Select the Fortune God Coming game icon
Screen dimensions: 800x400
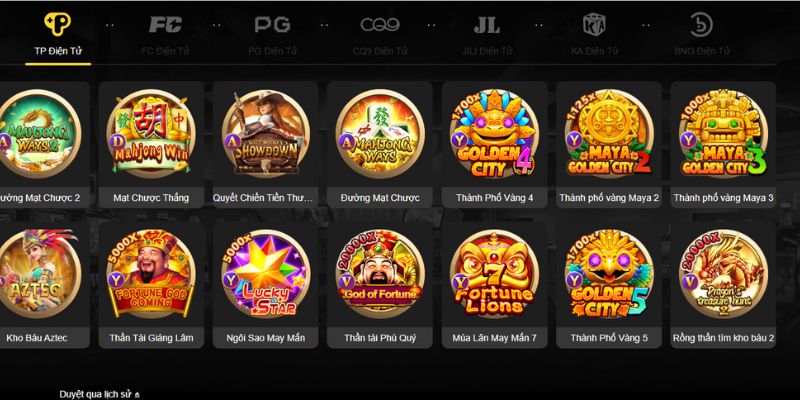click(151, 273)
